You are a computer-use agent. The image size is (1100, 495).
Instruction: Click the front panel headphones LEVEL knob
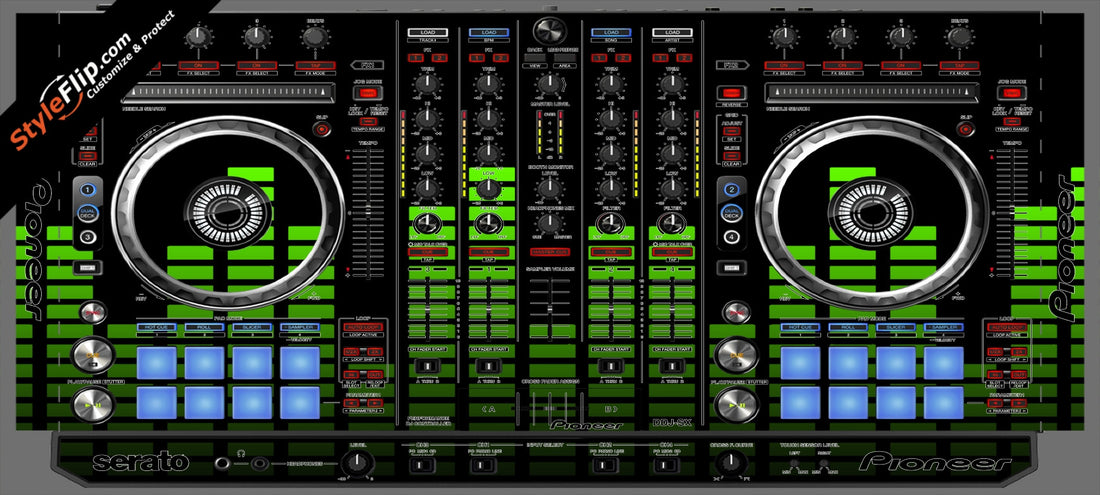(x=357, y=463)
